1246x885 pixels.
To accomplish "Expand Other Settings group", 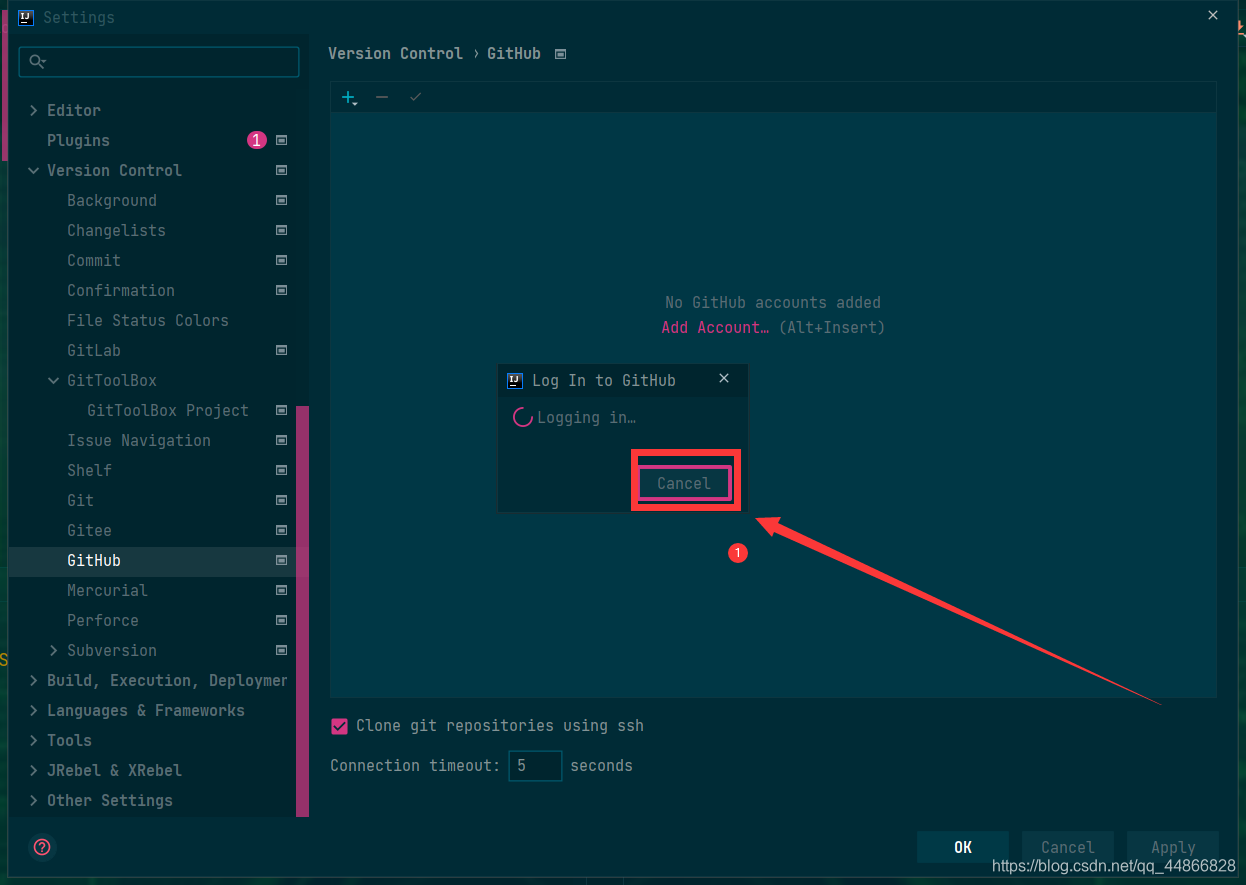I will [34, 800].
